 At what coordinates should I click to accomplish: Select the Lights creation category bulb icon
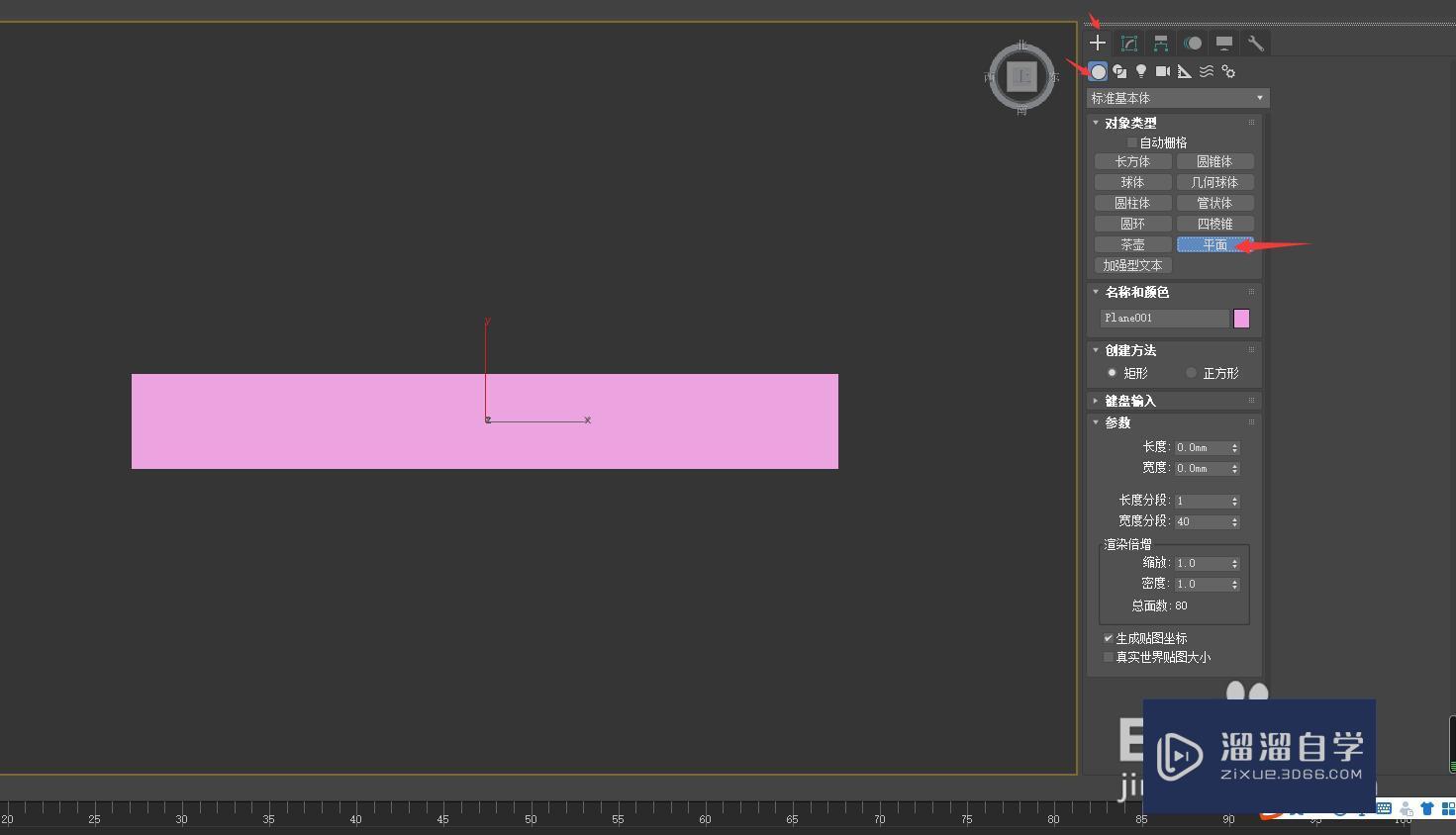tap(1140, 71)
